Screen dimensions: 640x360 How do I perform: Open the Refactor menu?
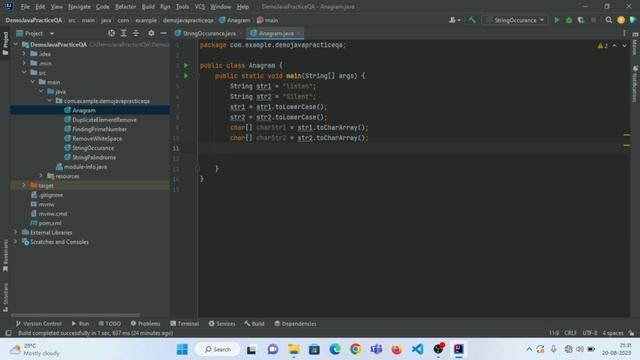[x=125, y=7]
